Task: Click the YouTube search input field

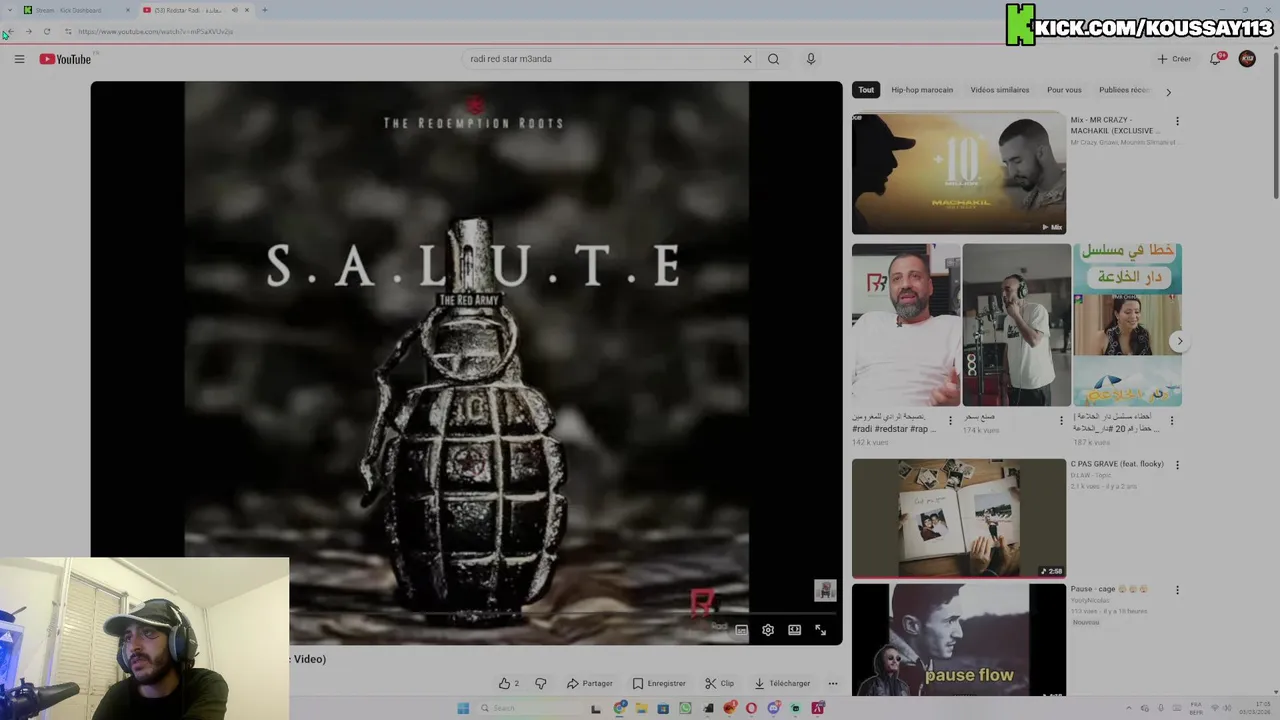Action: 600,59
